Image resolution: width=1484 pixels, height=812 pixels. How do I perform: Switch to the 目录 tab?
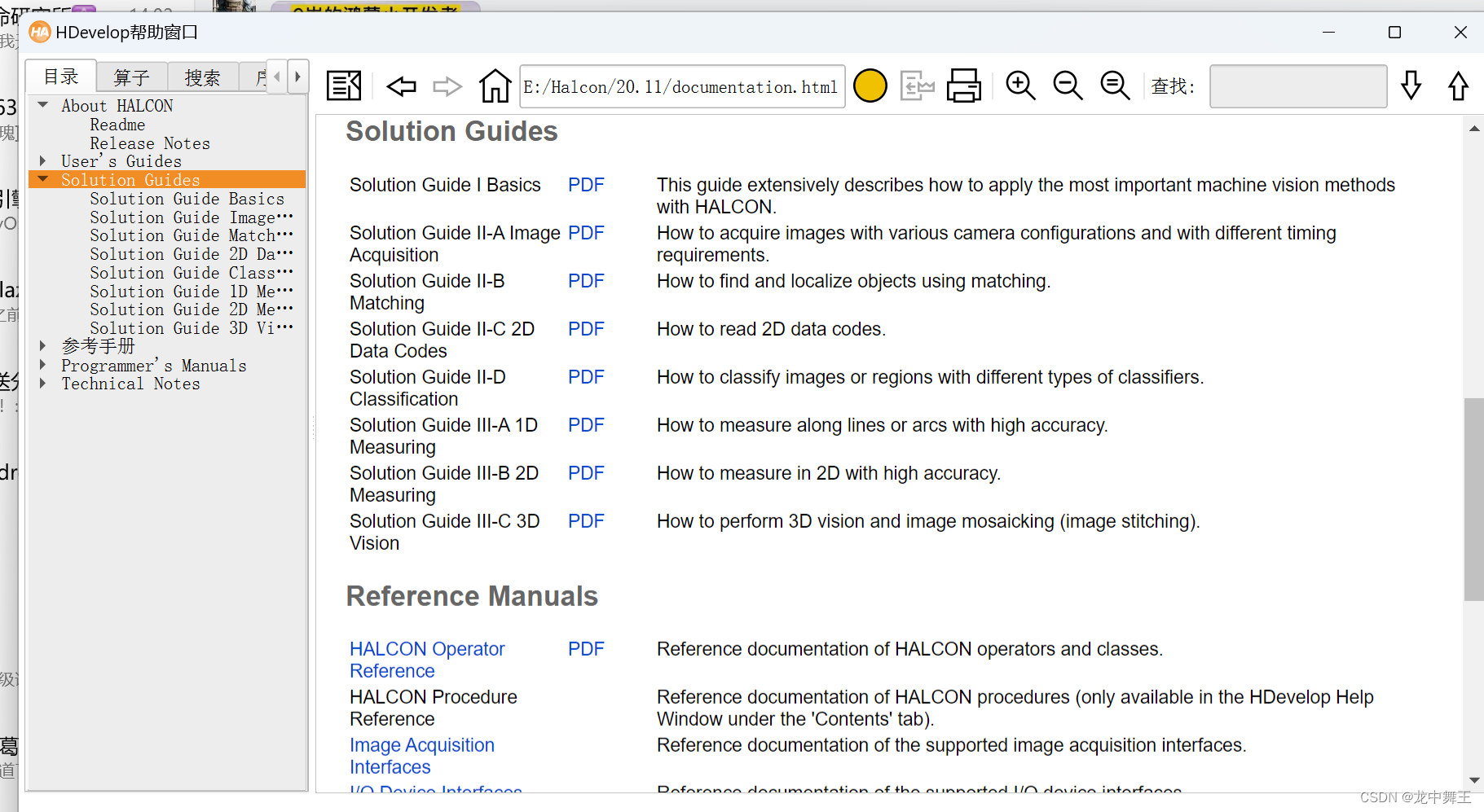click(61, 77)
